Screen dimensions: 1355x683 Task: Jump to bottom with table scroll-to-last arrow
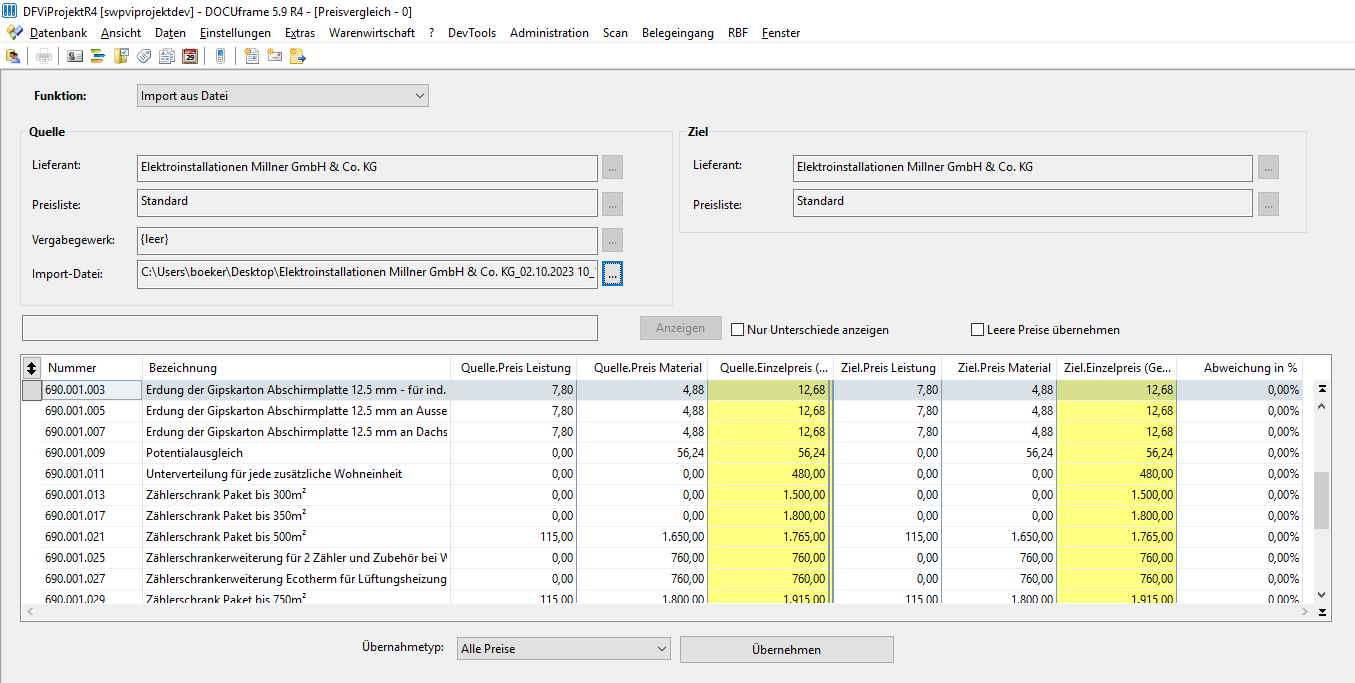(x=1322, y=612)
